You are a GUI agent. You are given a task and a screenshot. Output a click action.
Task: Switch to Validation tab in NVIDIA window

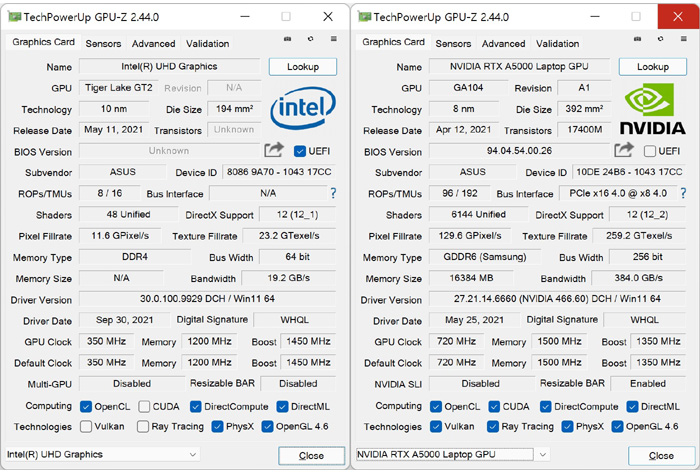point(558,44)
